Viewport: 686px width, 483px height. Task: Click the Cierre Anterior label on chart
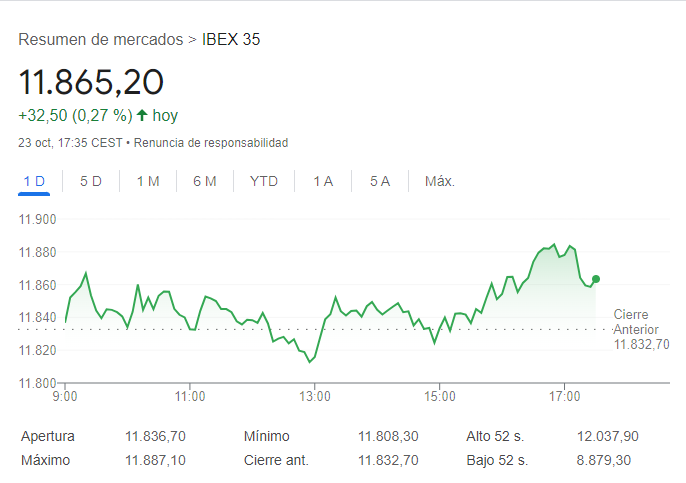click(x=636, y=322)
